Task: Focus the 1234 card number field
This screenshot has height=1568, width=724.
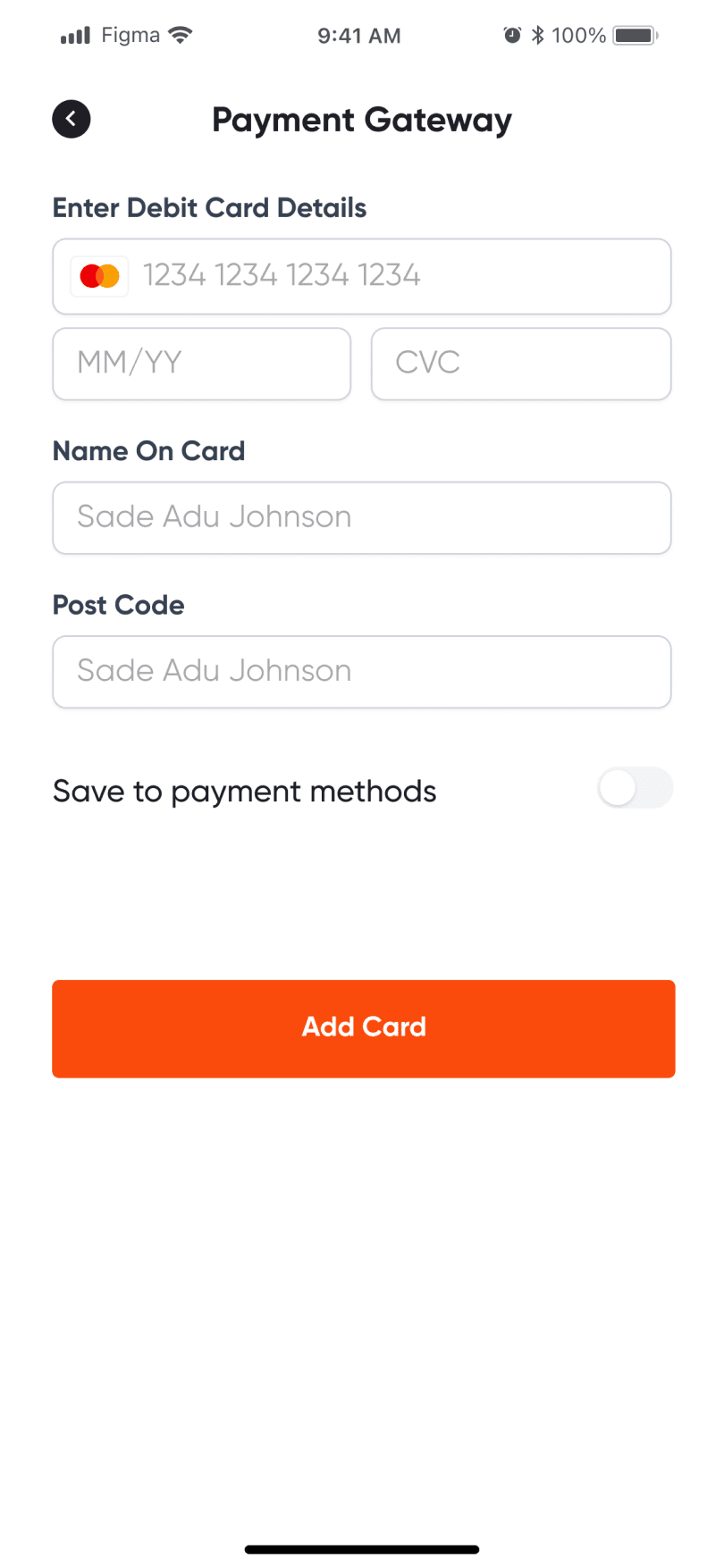Action: click(362, 276)
